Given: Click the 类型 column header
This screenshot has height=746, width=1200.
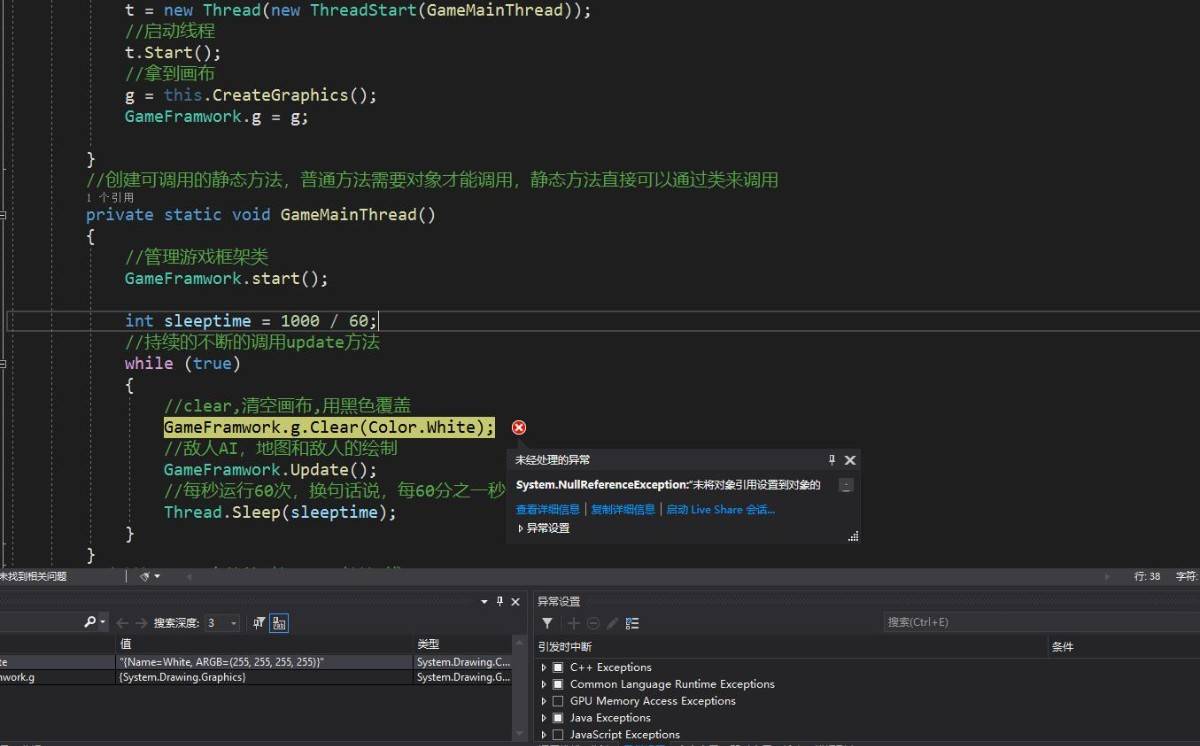Looking at the screenshot, I should coord(428,644).
